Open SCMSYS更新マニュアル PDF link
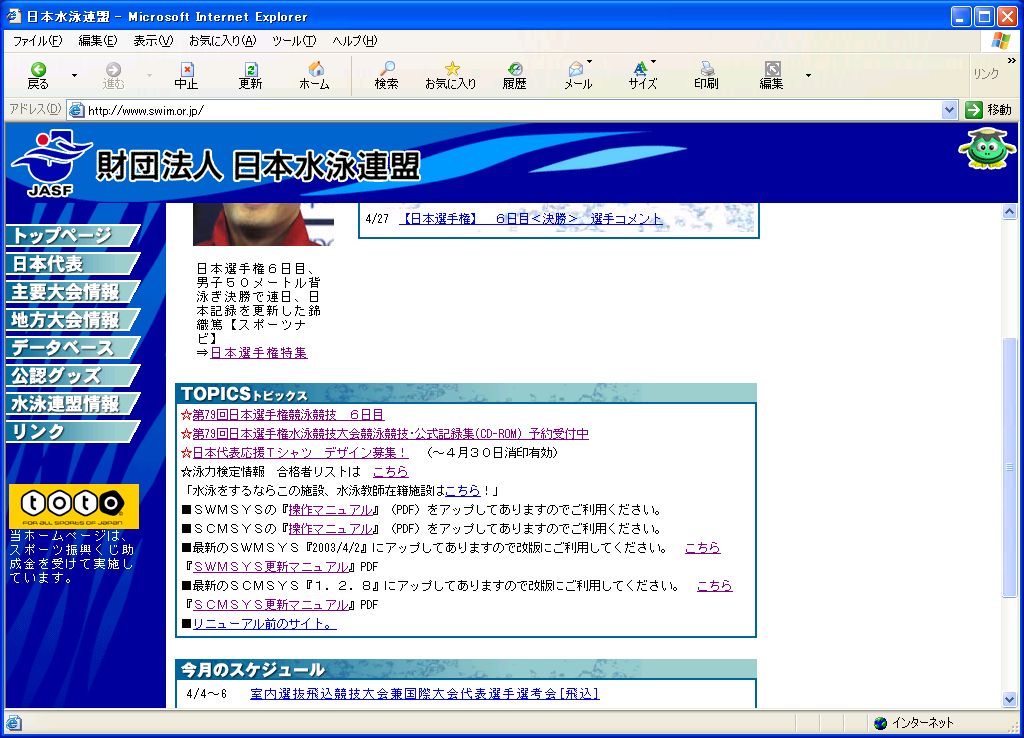This screenshot has width=1024, height=738. pyautogui.click(x=271, y=604)
